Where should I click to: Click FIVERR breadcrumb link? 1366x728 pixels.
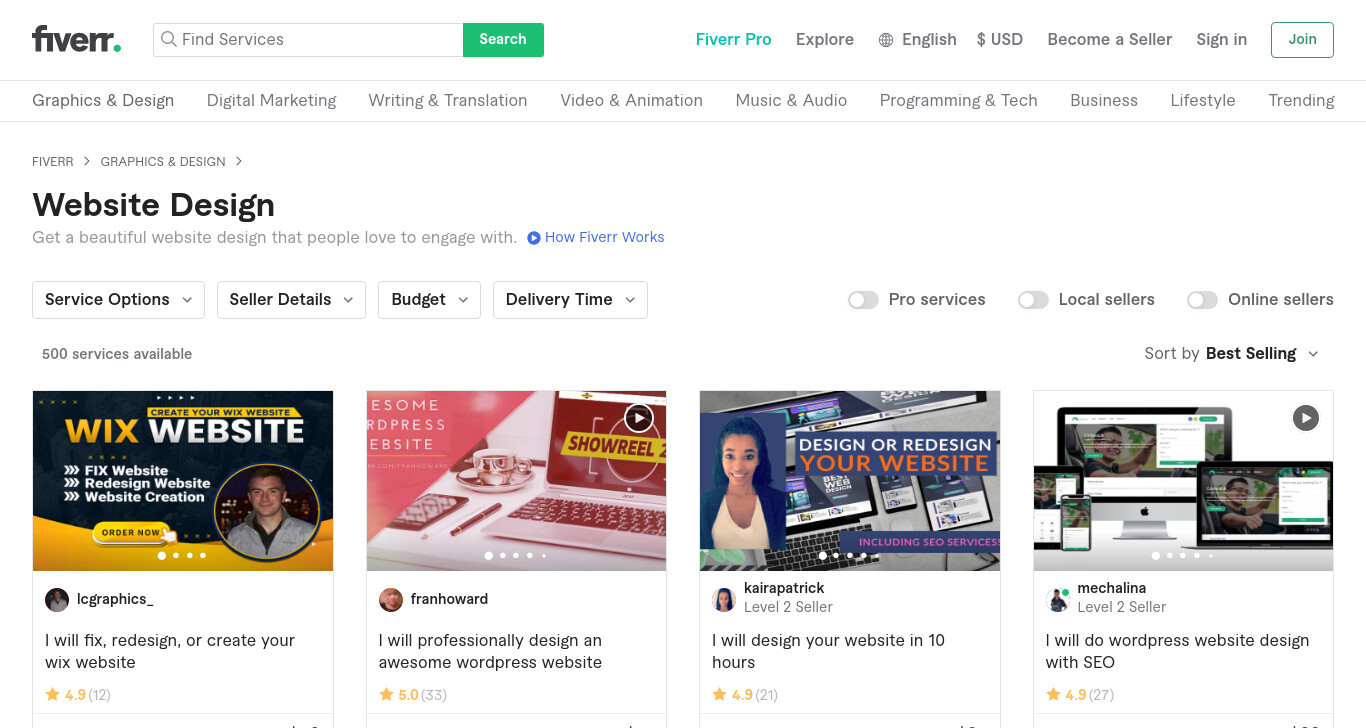click(x=53, y=161)
